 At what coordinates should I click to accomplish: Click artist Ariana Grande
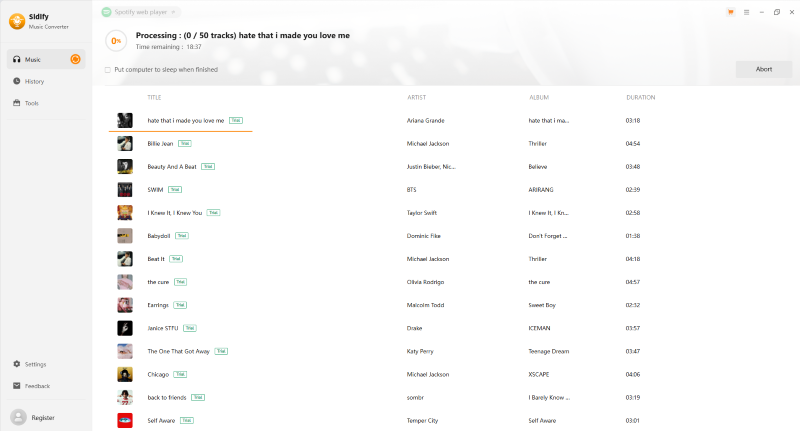[x=426, y=121]
